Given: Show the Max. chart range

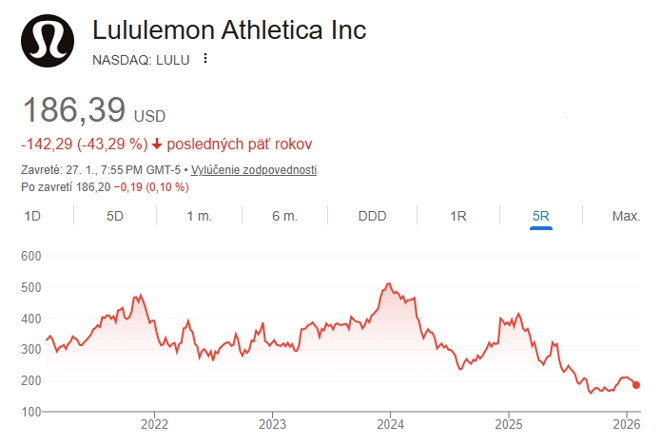Looking at the screenshot, I should point(626,216).
